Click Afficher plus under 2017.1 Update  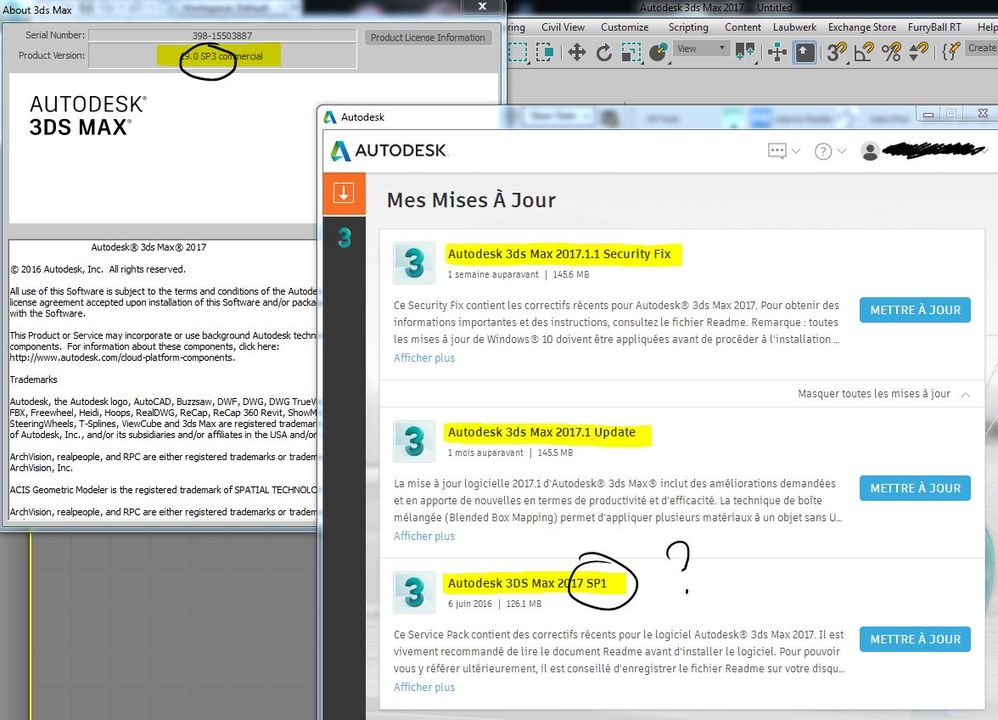[x=424, y=536]
